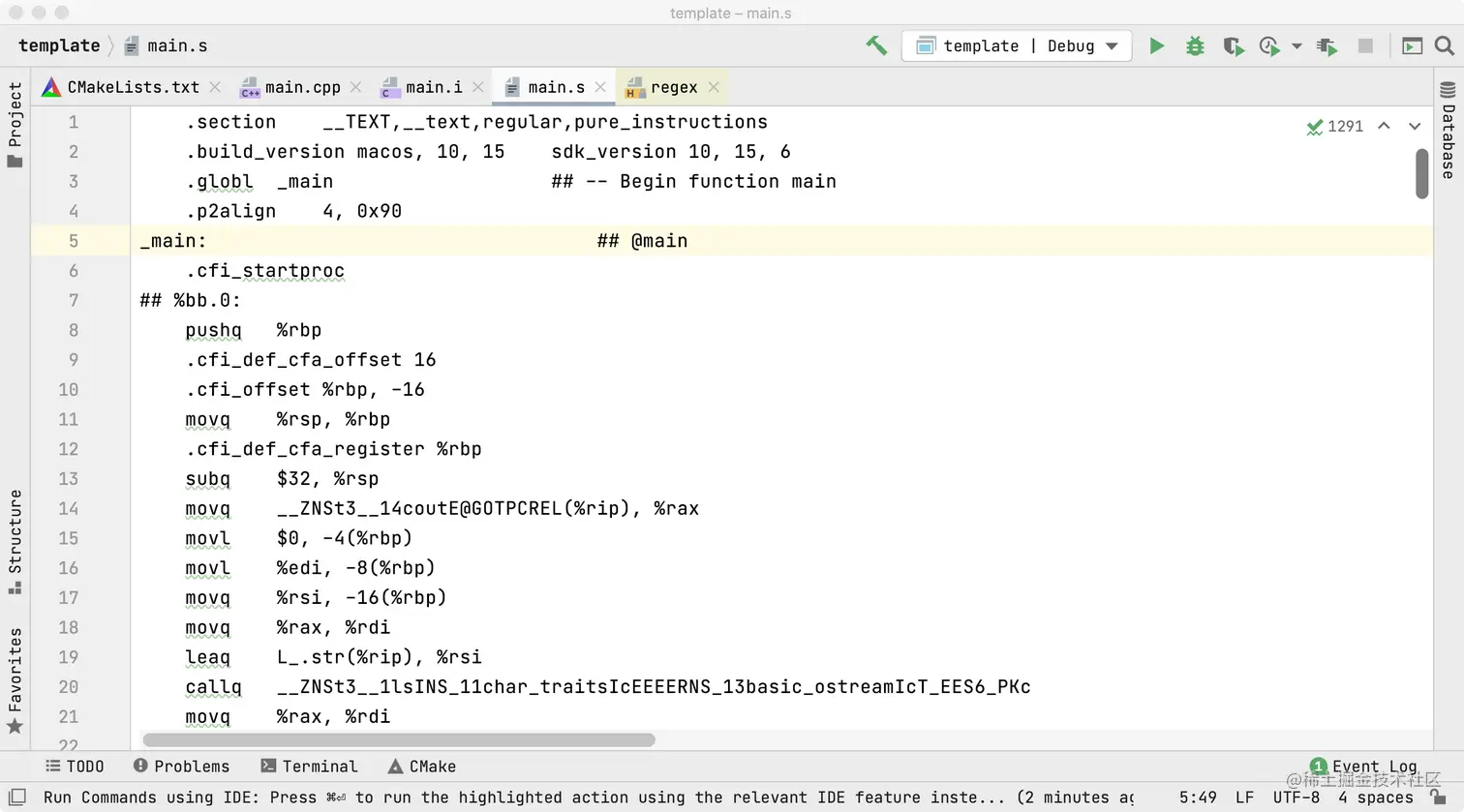Viewport: 1464px width, 812px height.
Task: Click line number 5 in the gutter
Action: point(74,241)
